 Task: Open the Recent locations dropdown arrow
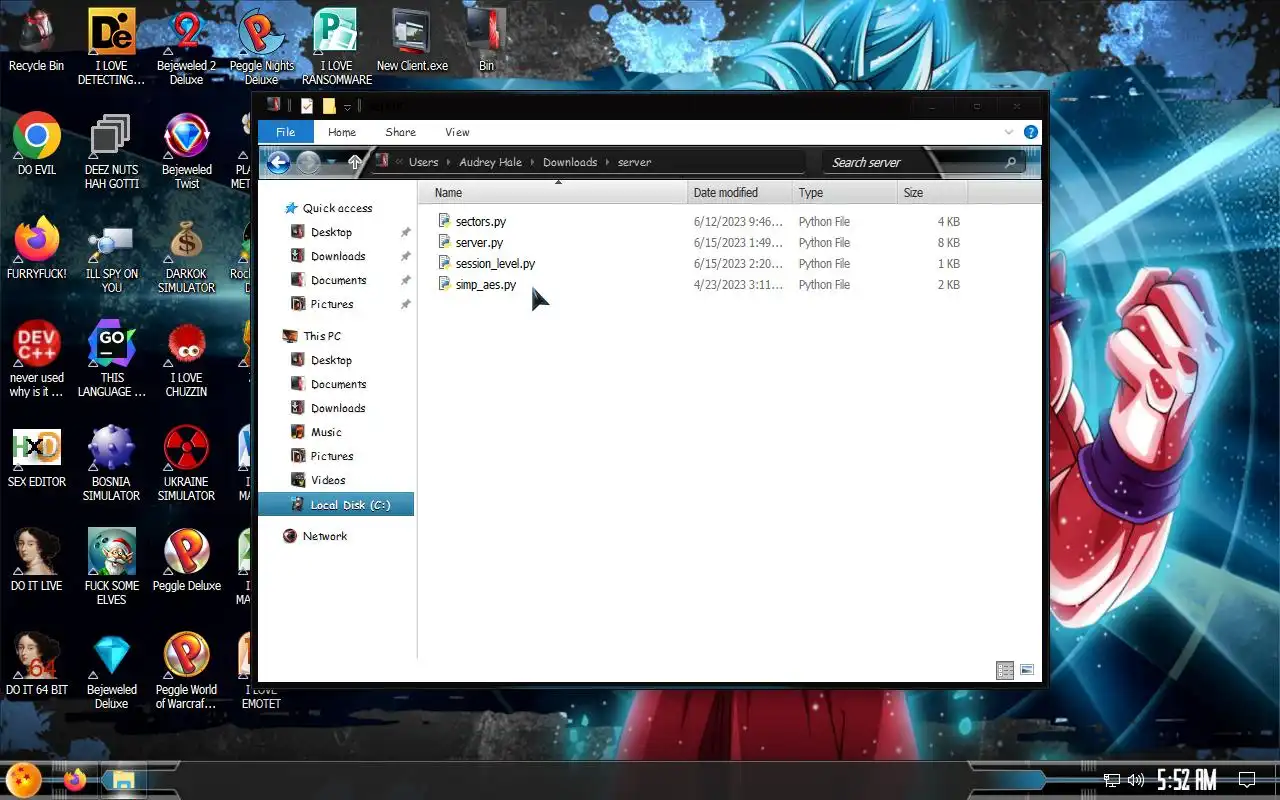coord(332,162)
